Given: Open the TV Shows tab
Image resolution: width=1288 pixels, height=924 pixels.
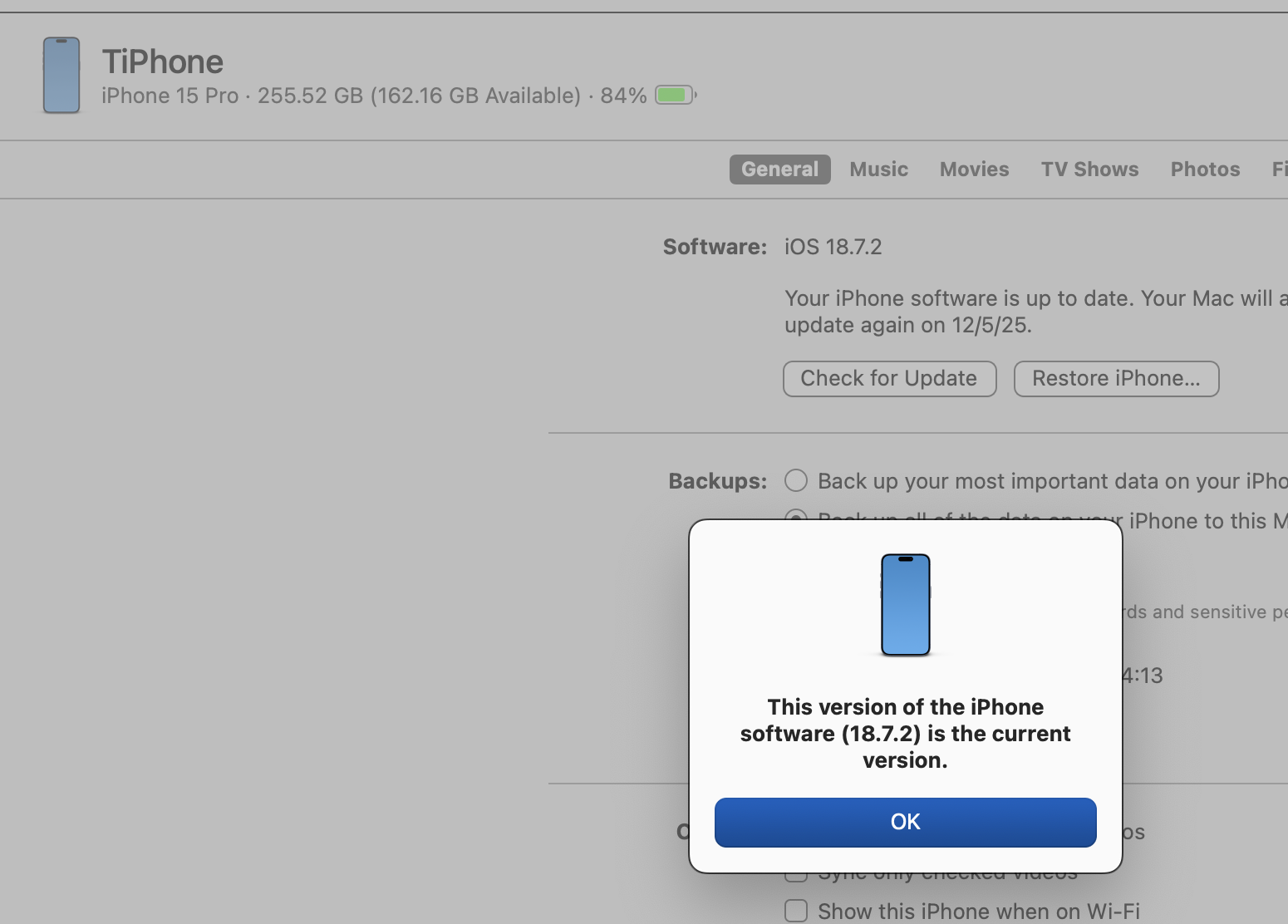Looking at the screenshot, I should [x=1089, y=170].
